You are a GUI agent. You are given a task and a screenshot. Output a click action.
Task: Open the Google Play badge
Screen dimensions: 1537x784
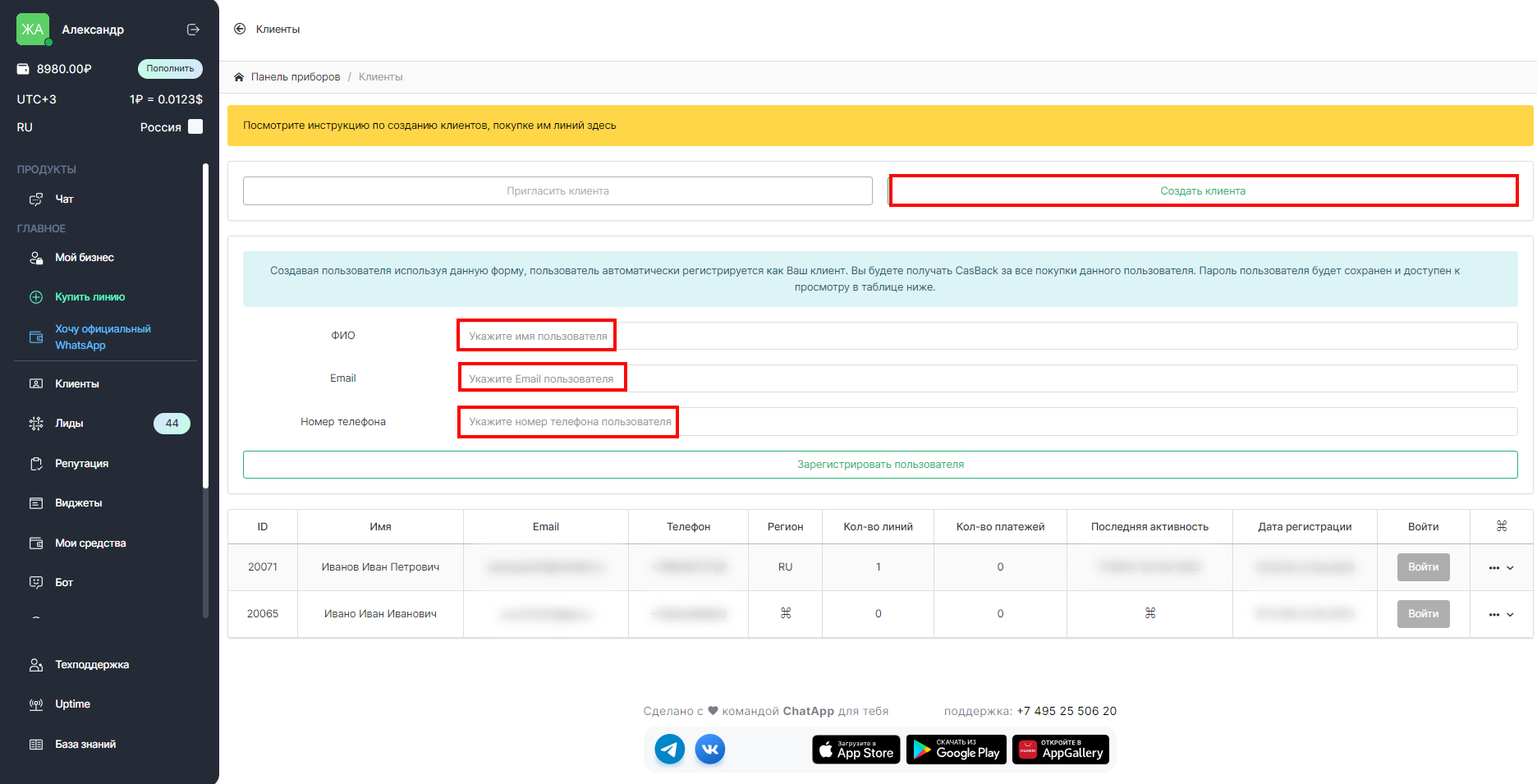coord(957,750)
